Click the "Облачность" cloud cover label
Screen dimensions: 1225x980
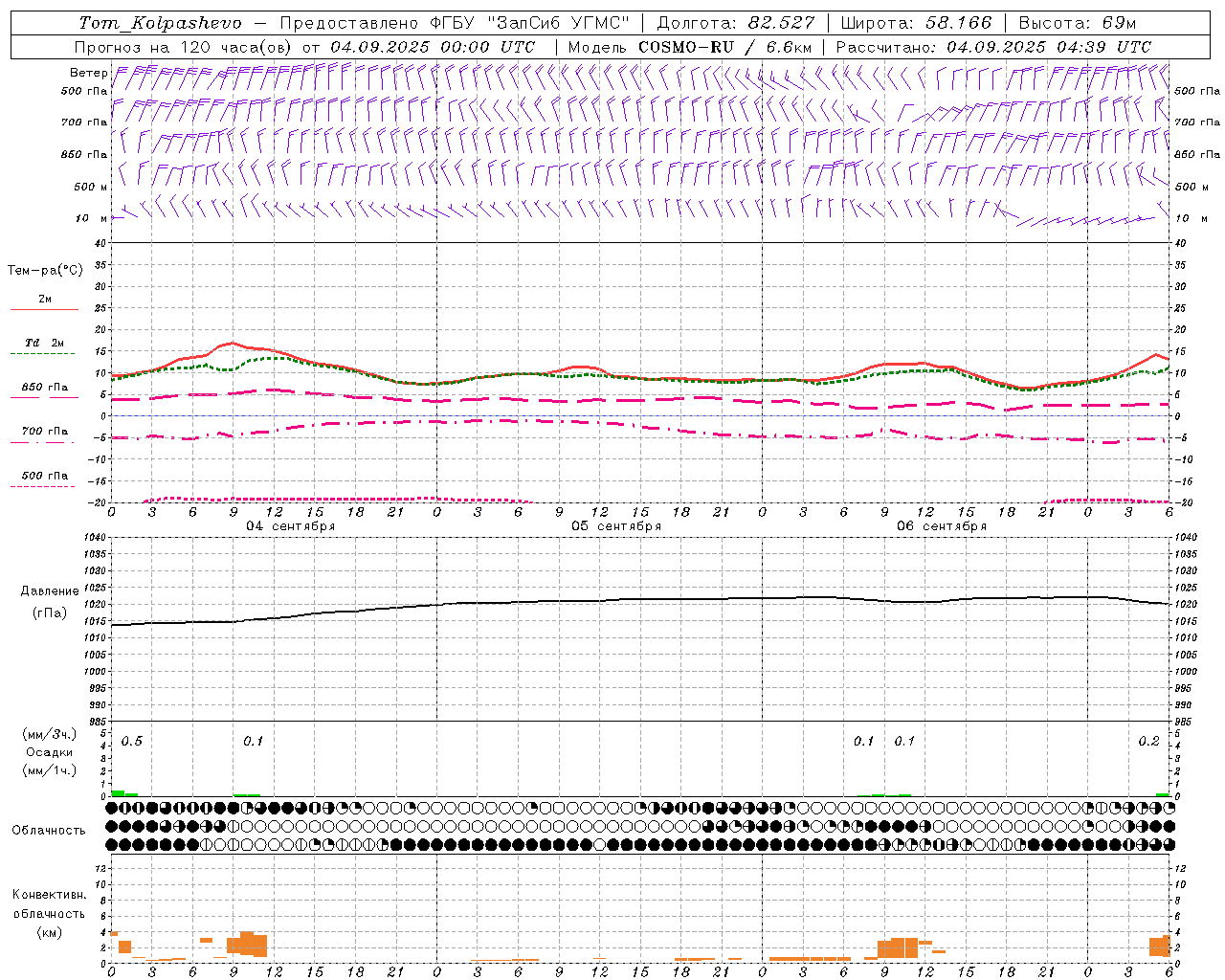point(49,831)
